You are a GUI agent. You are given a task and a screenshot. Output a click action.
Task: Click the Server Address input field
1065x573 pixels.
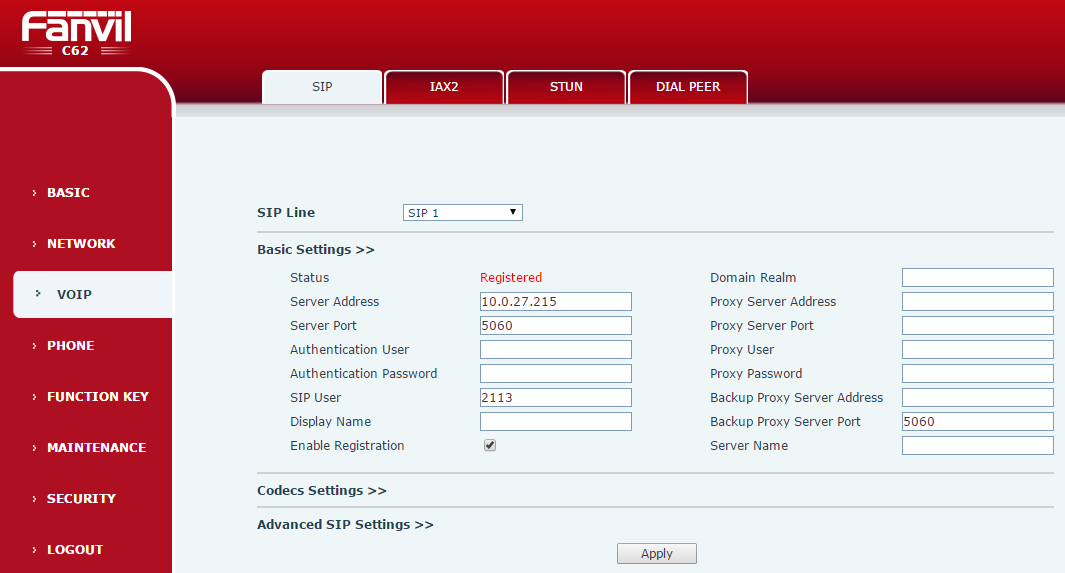555,302
